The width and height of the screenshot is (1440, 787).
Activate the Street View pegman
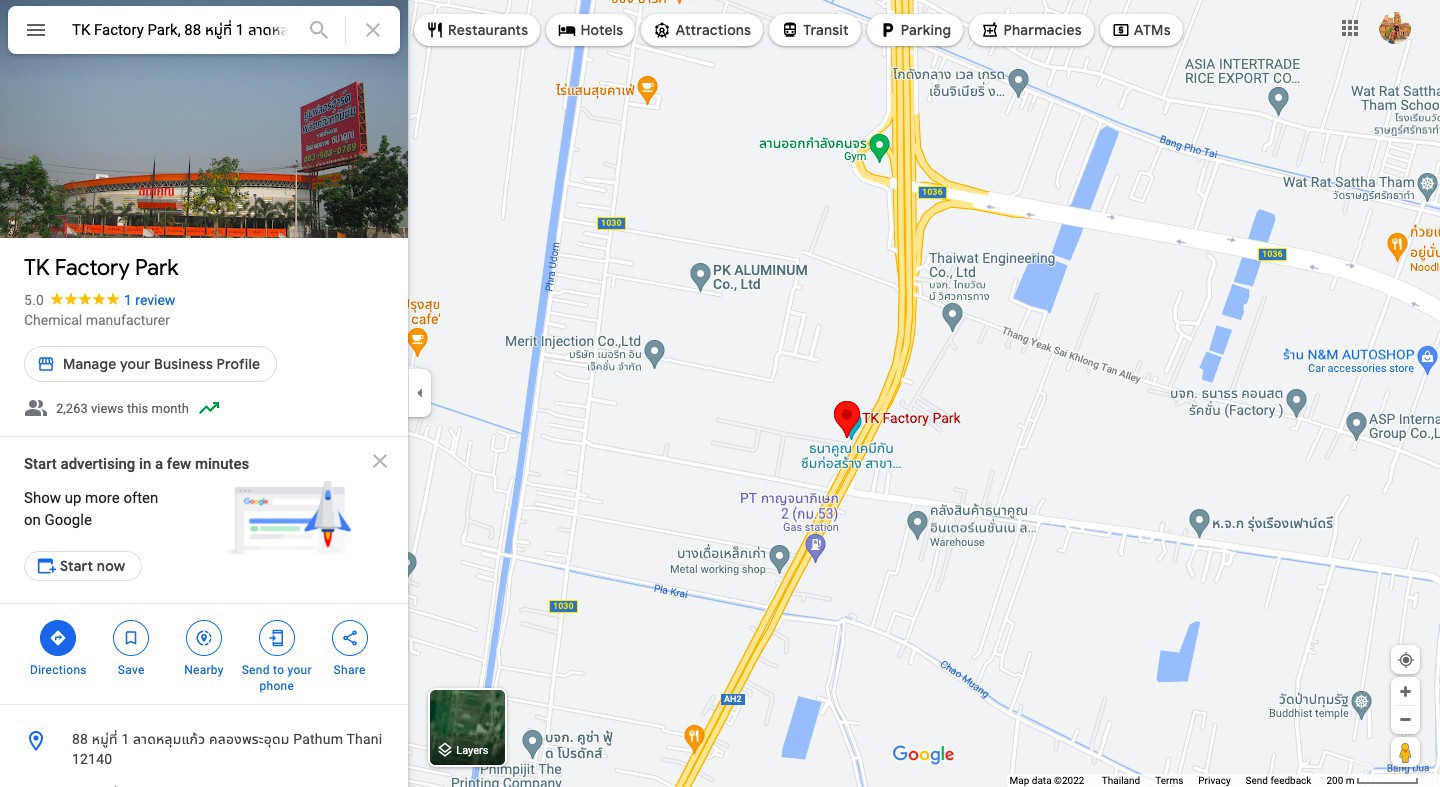[1405, 752]
